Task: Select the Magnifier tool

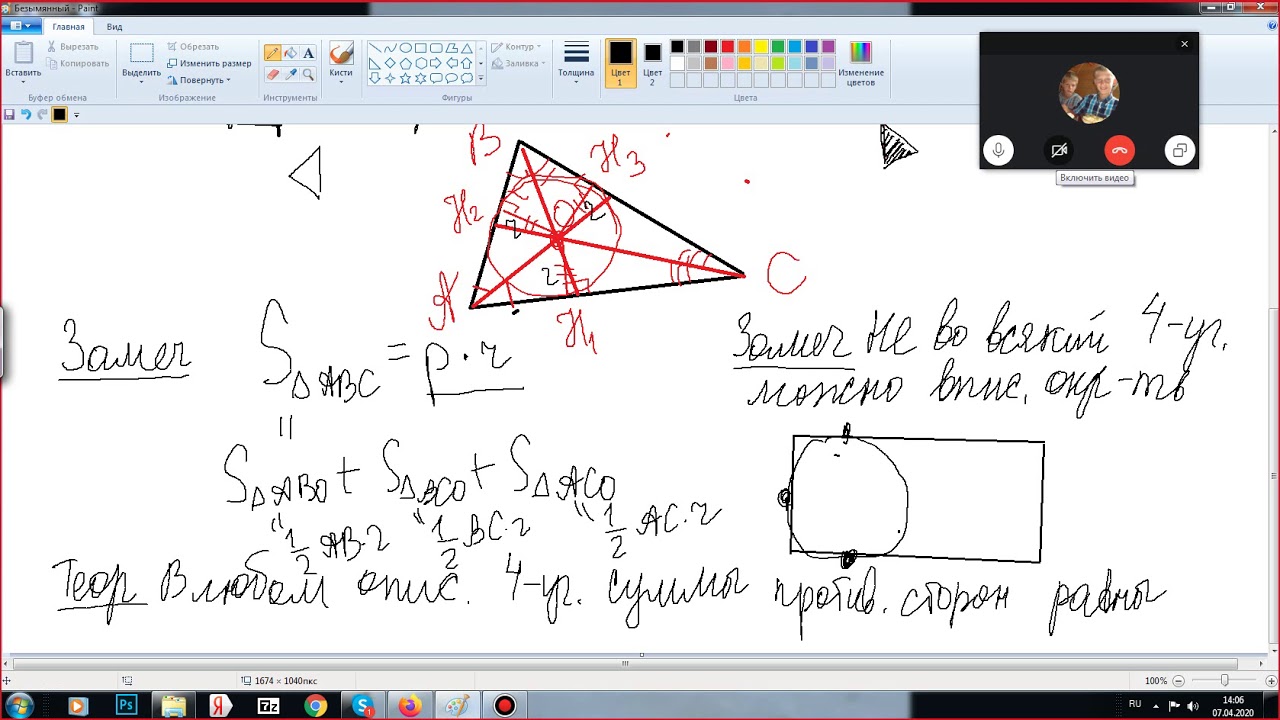Action: pos(308,74)
